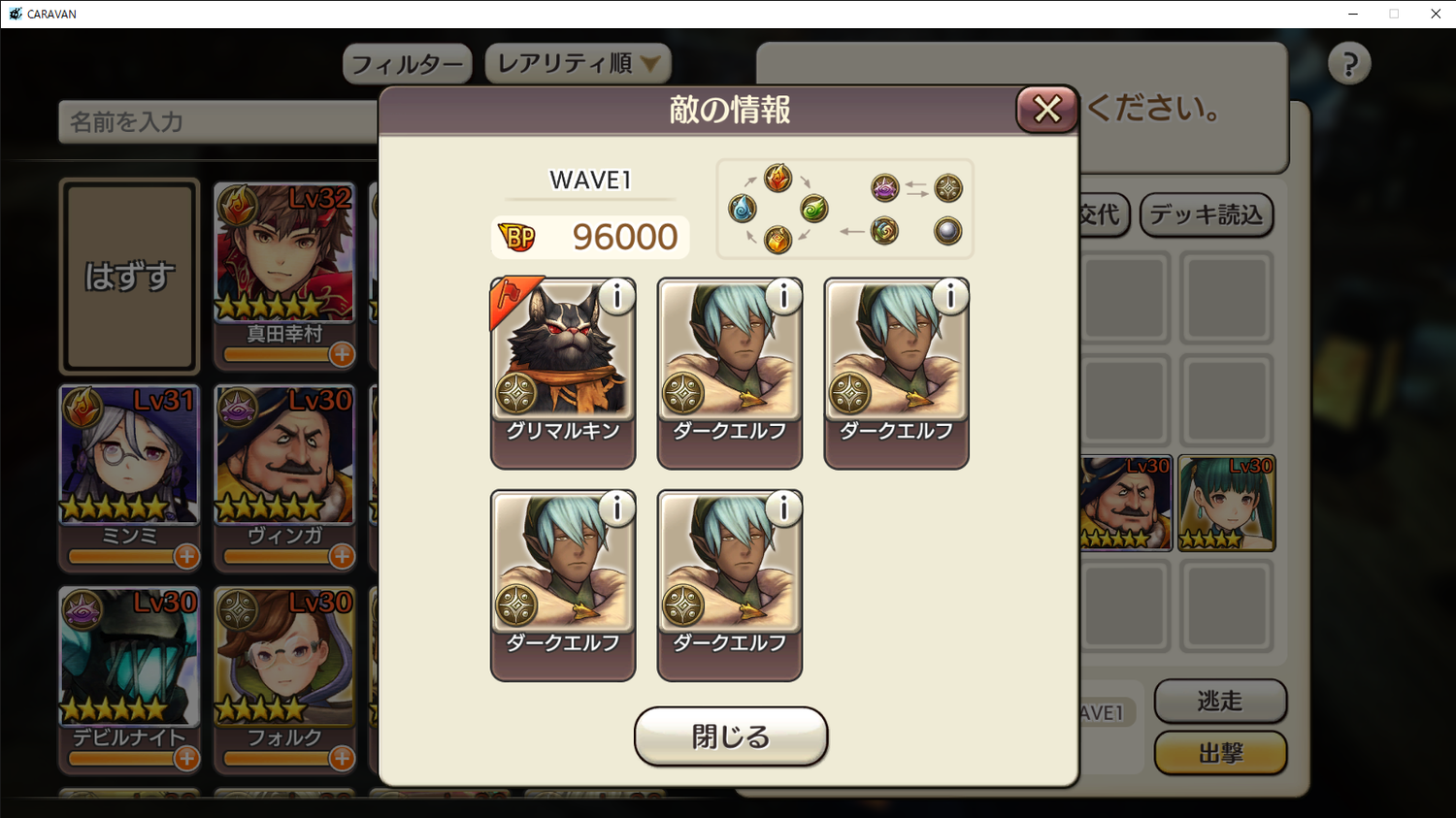
Task: Tap the plus icon under Vinga card
Action: [x=342, y=556]
